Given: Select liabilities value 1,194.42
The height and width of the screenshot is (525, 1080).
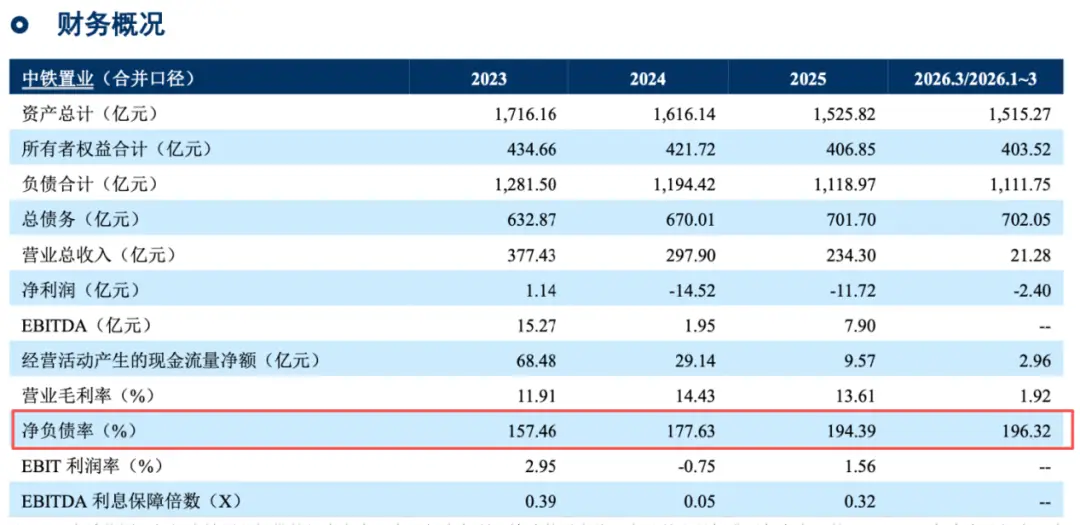Looking at the screenshot, I should pos(683,185).
